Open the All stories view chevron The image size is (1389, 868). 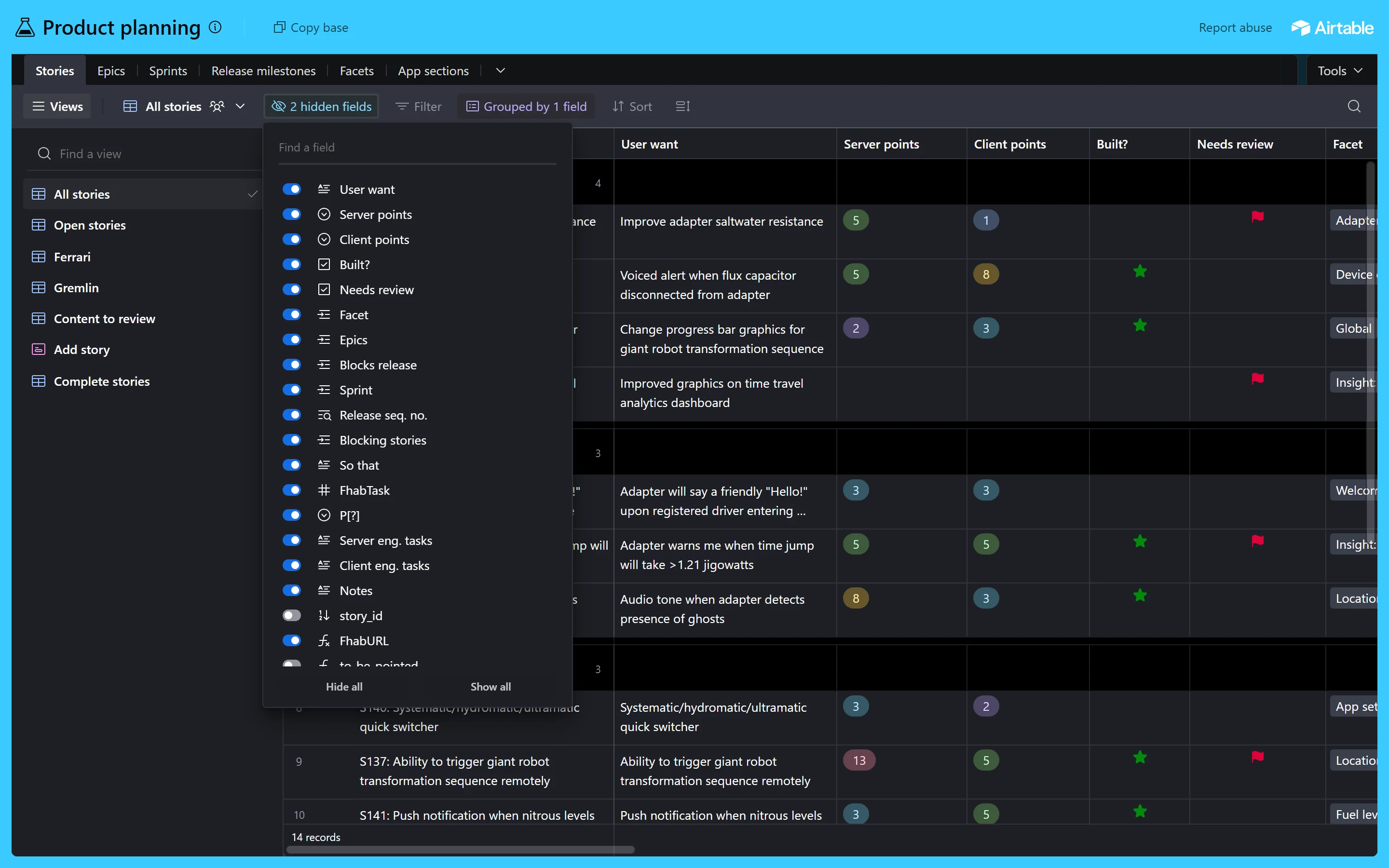click(x=241, y=106)
